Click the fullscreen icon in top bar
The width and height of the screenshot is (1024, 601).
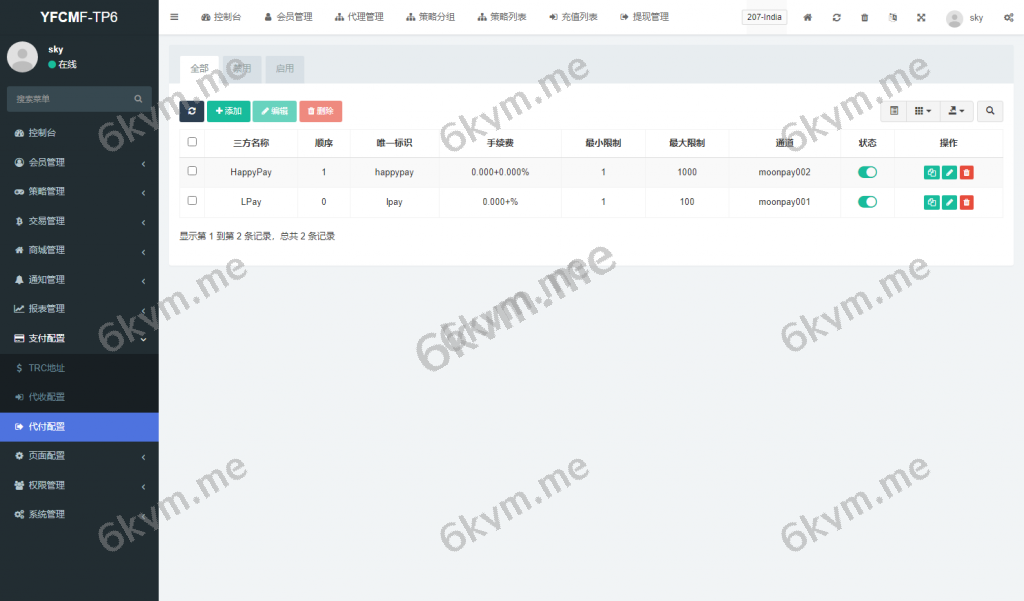tap(921, 17)
